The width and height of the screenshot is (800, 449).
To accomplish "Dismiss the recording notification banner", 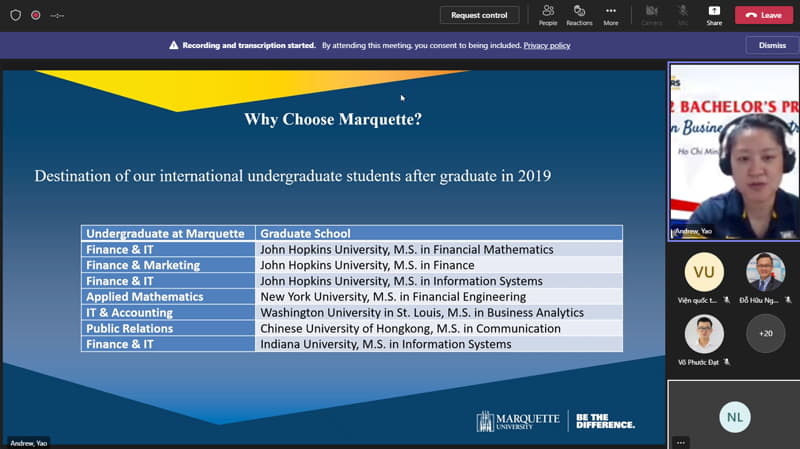I will click(772, 45).
